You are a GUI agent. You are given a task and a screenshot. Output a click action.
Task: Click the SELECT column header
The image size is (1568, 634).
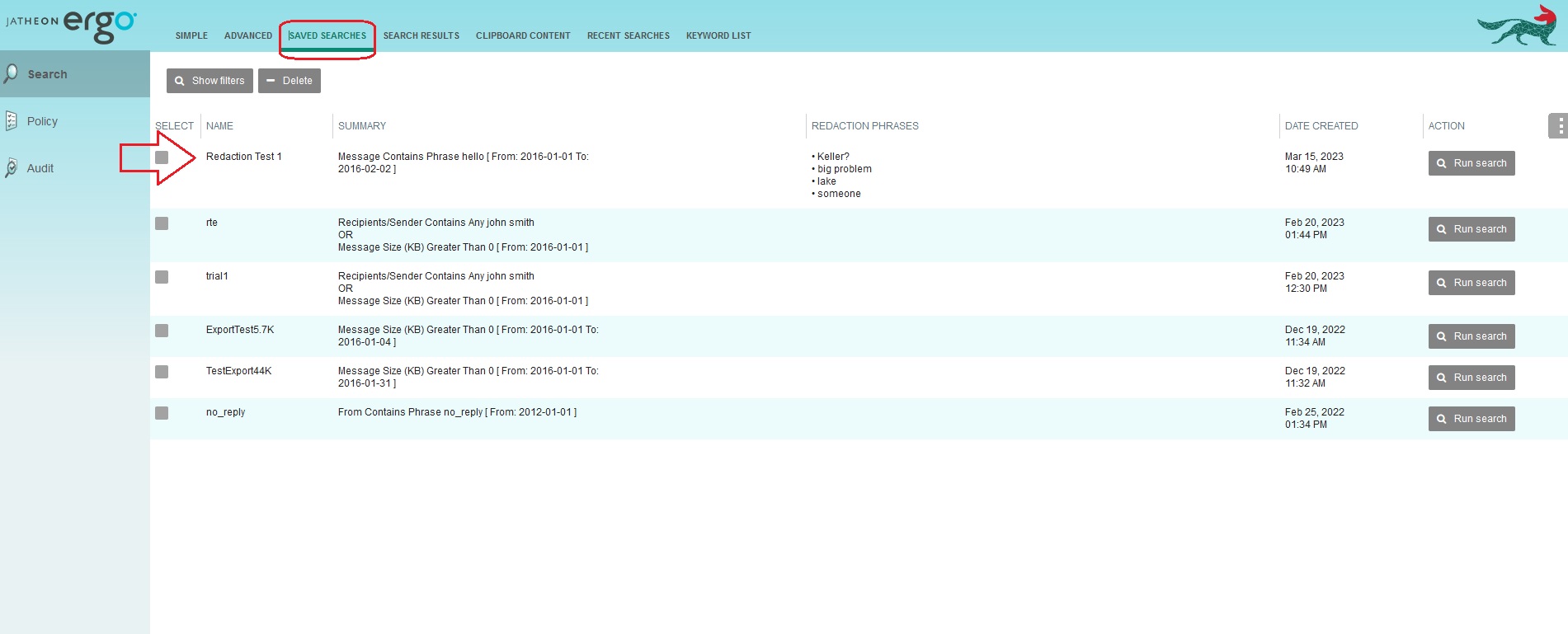point(174,126)
